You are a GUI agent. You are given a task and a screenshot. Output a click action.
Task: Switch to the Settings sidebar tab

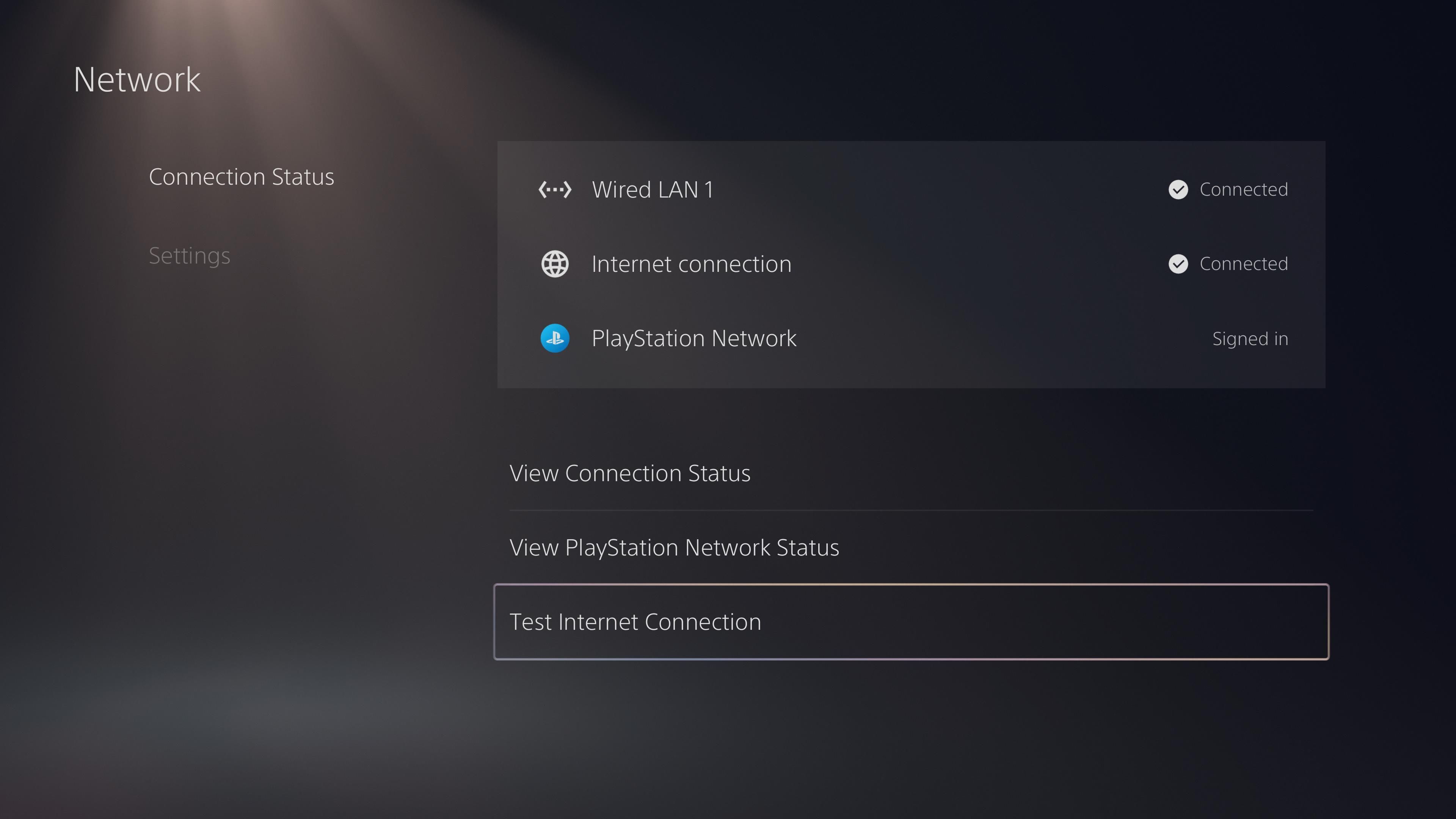(189, 256)
